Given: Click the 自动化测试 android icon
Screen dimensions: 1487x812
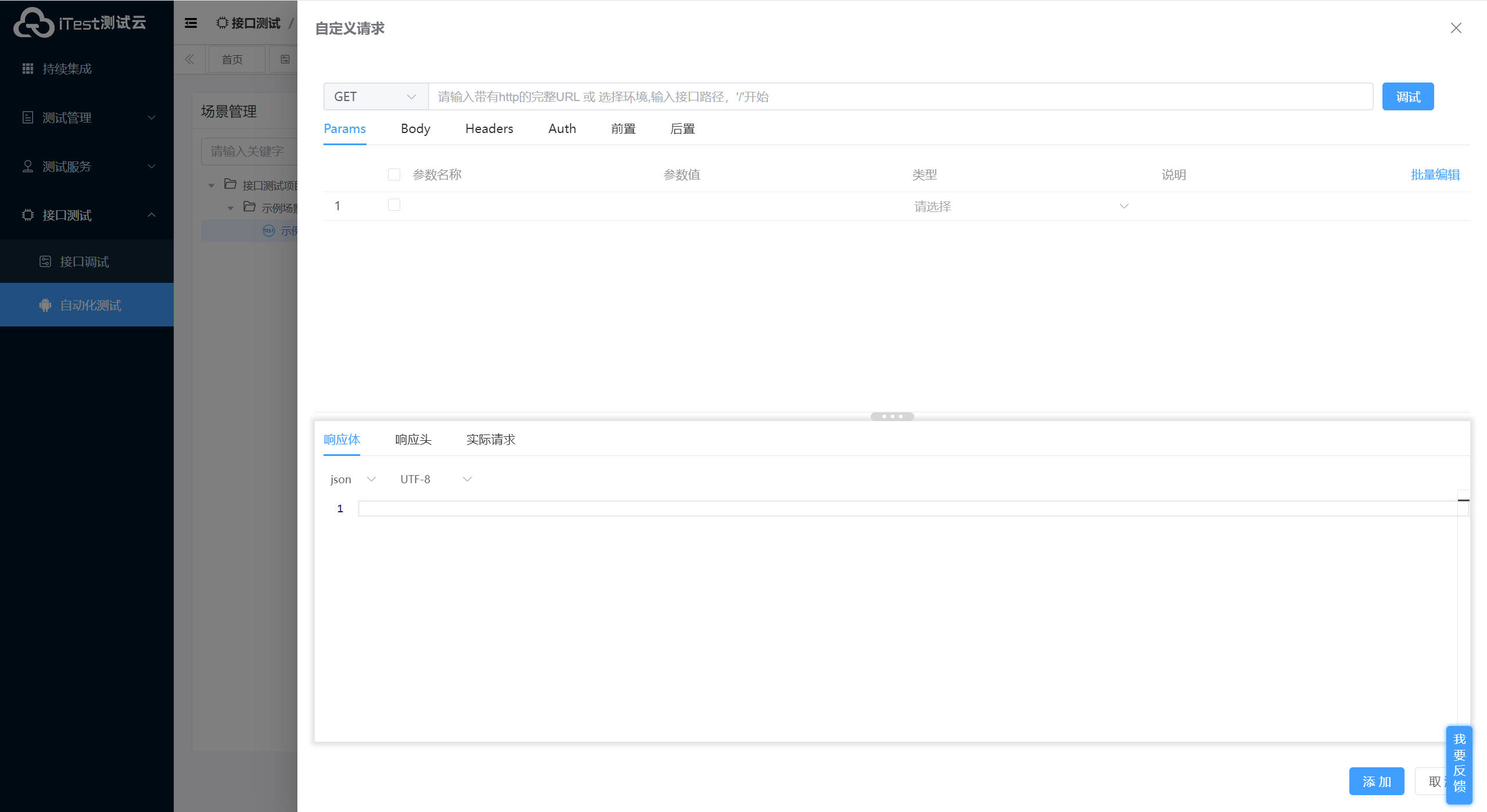Looking at the screenshot, I should coord(45,305).
